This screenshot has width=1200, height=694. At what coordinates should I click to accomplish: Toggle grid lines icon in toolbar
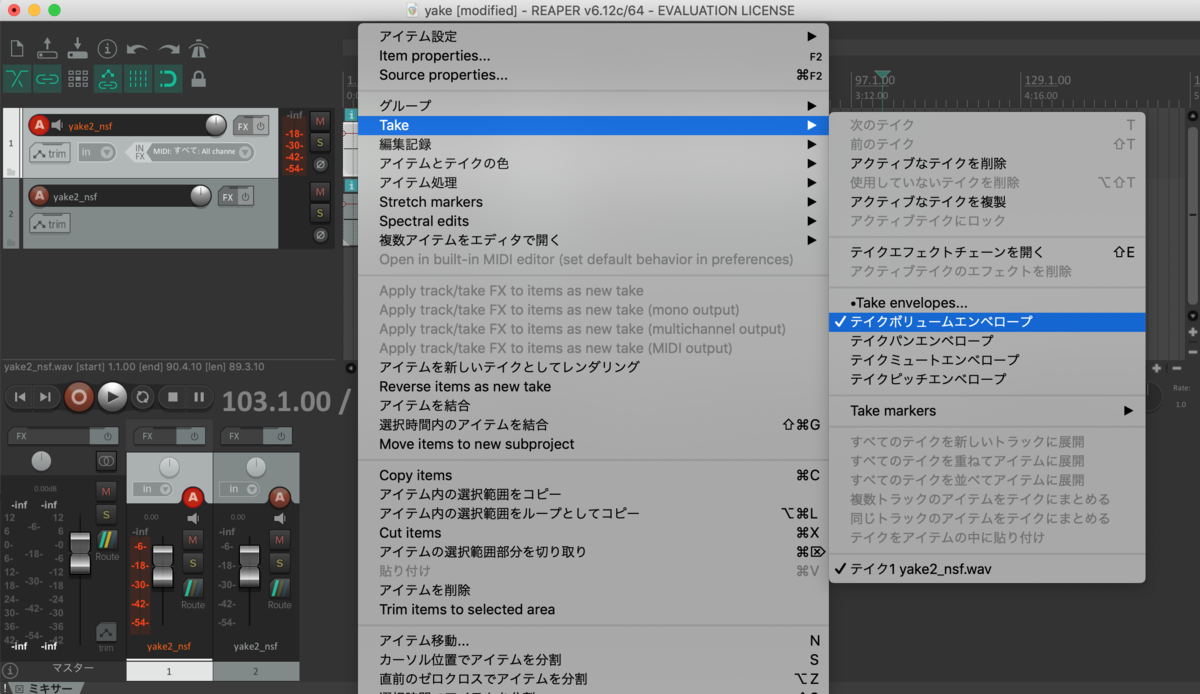point(138,79)
